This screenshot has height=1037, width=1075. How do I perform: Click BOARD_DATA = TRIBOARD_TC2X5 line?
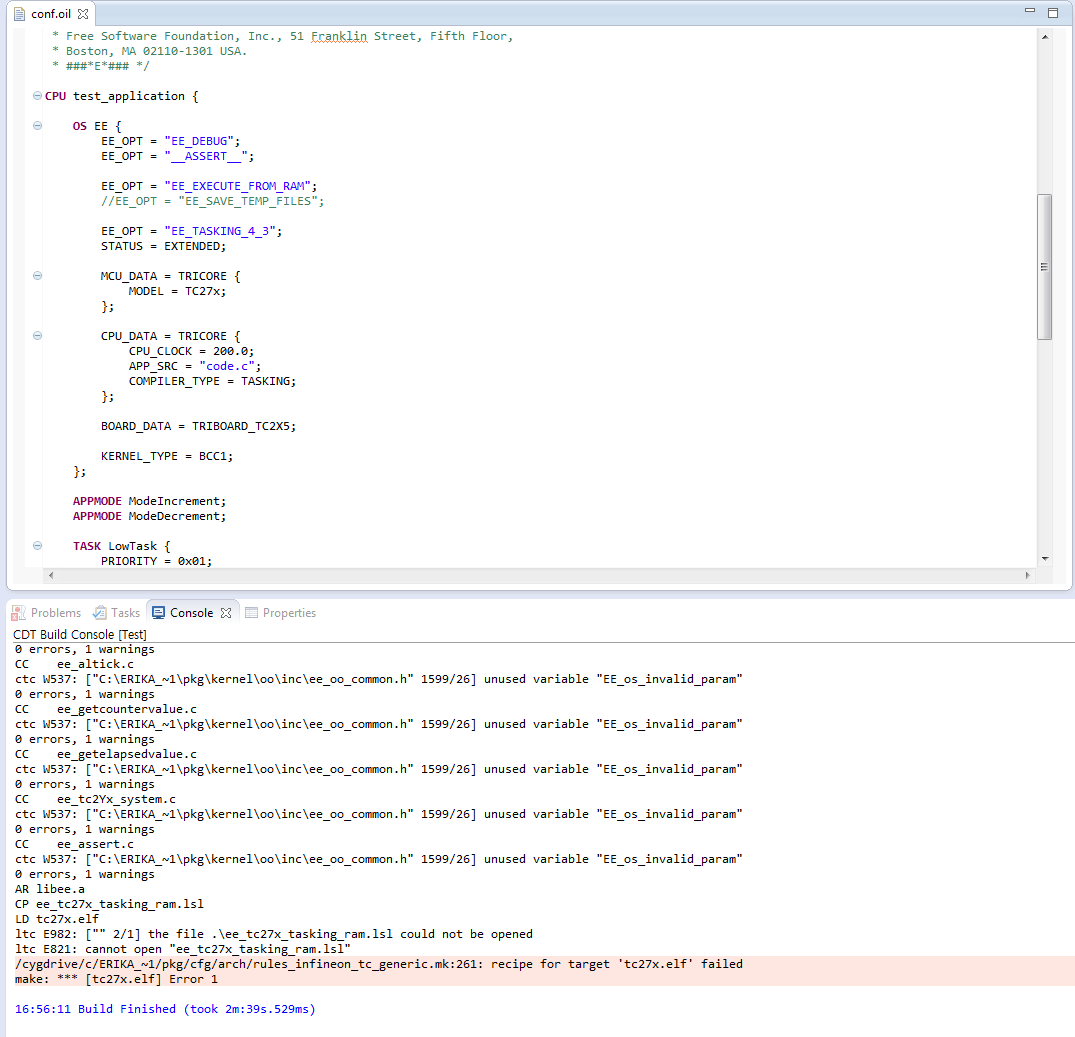click(198, 426)
